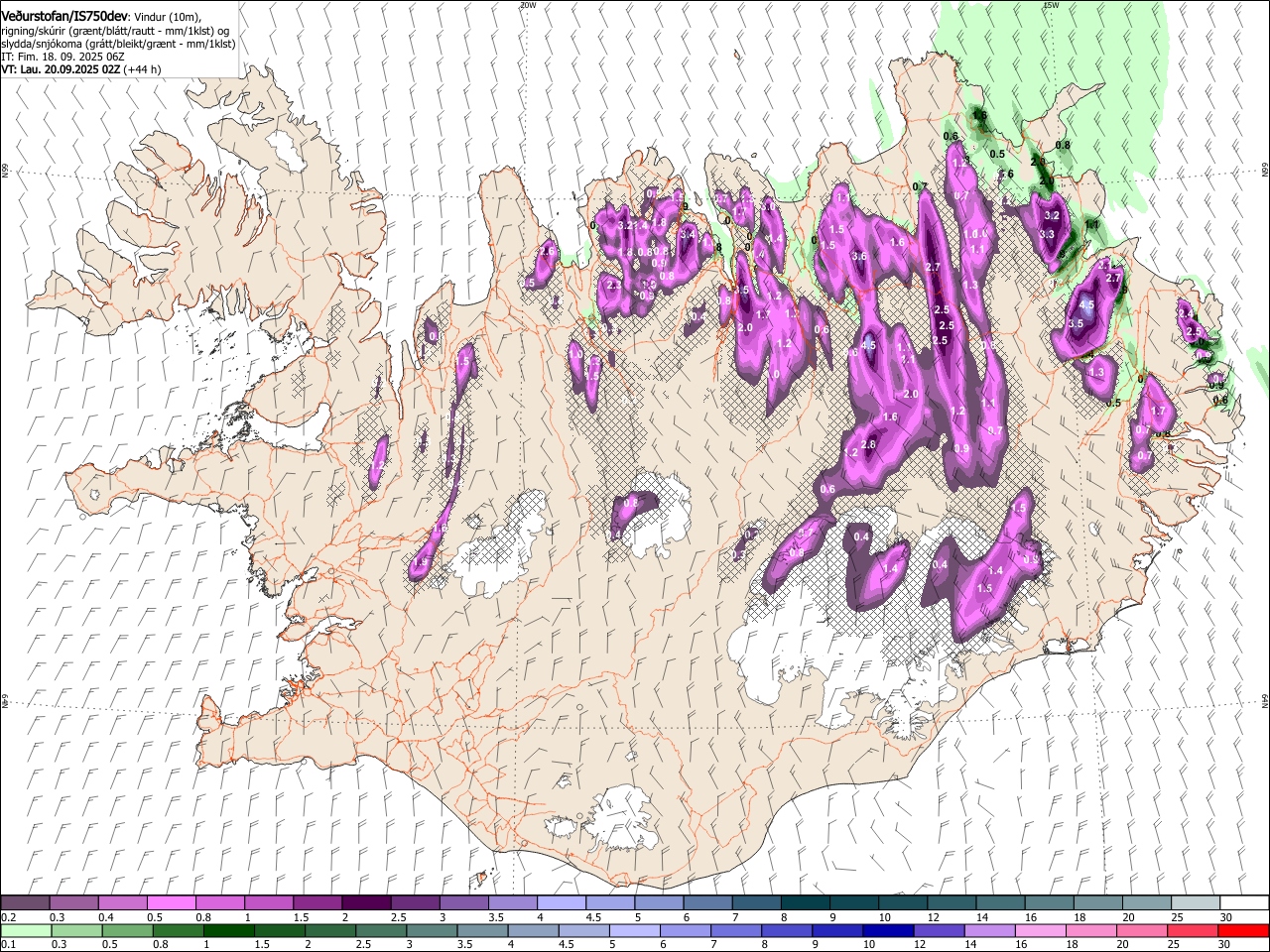Select bottom-row green swatch between 0.5 and 0.8
1270x952 pixels.
pos(128,930)
